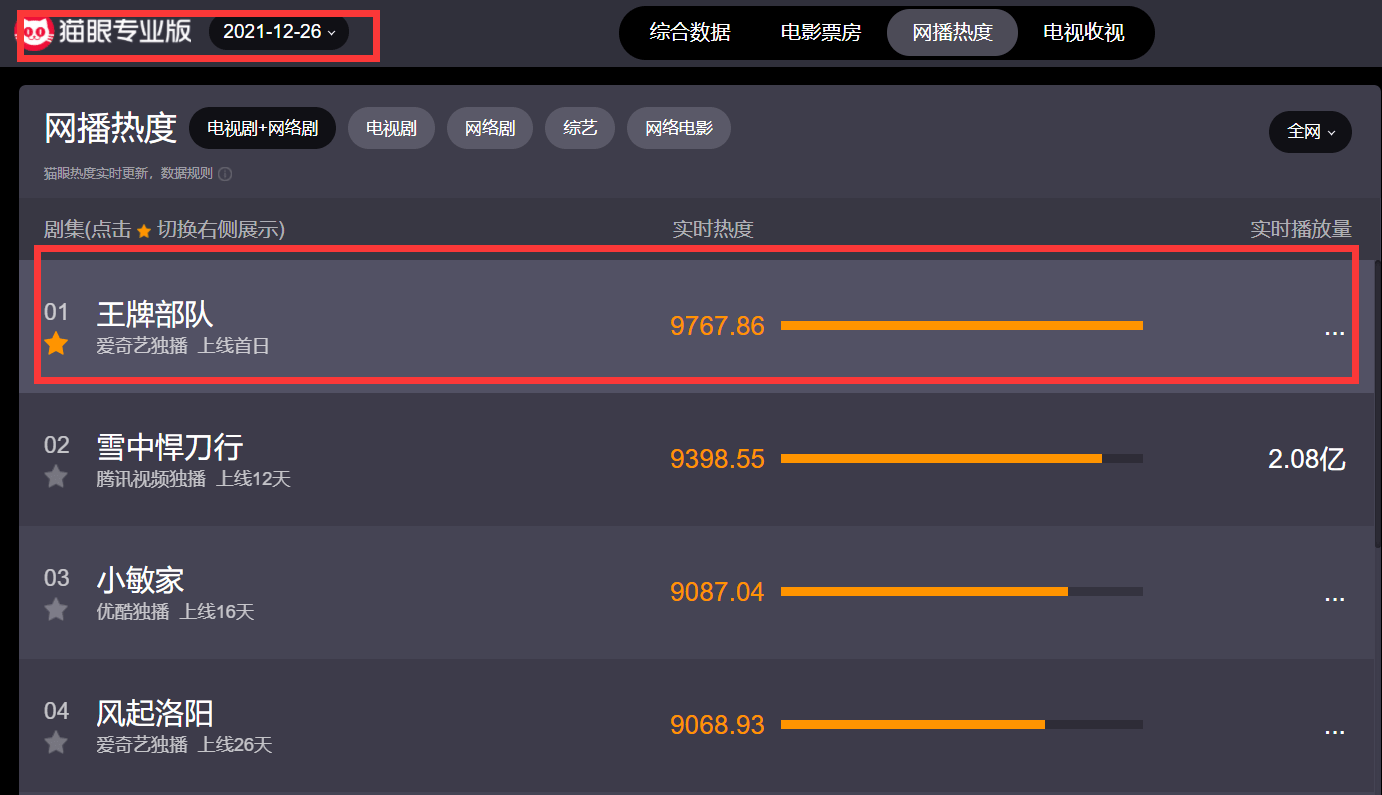Switch to 综合数据 tab
This screenshot has width=1382, height=795.
tap(690, 32)
